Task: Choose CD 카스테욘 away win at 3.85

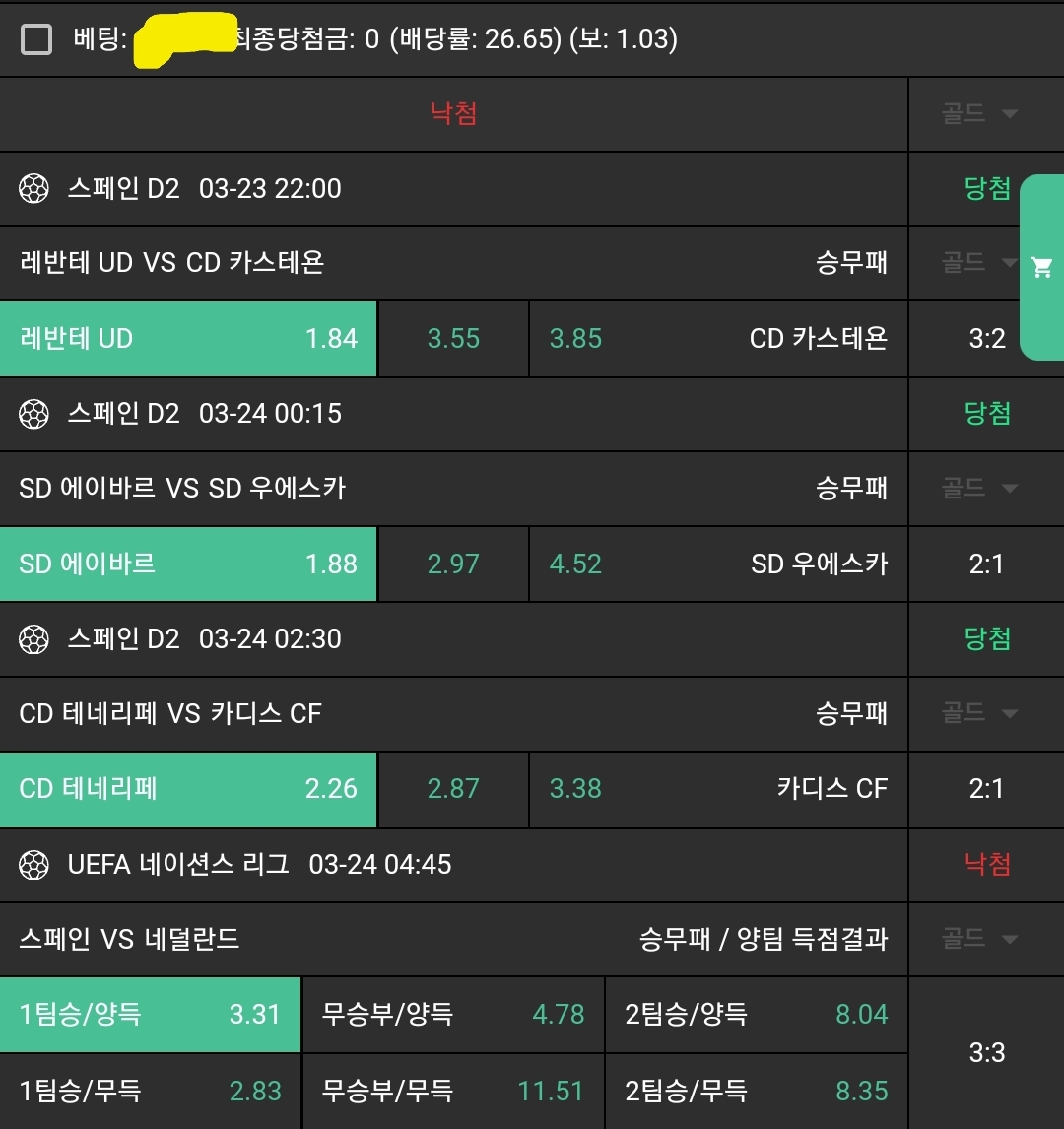Action: [x=718, y=339]
